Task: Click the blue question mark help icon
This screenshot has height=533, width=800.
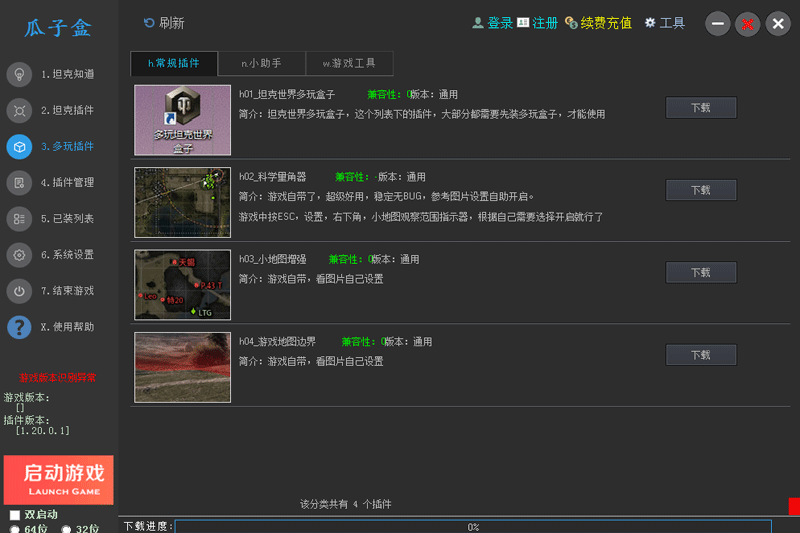Action: click(19, 327)
